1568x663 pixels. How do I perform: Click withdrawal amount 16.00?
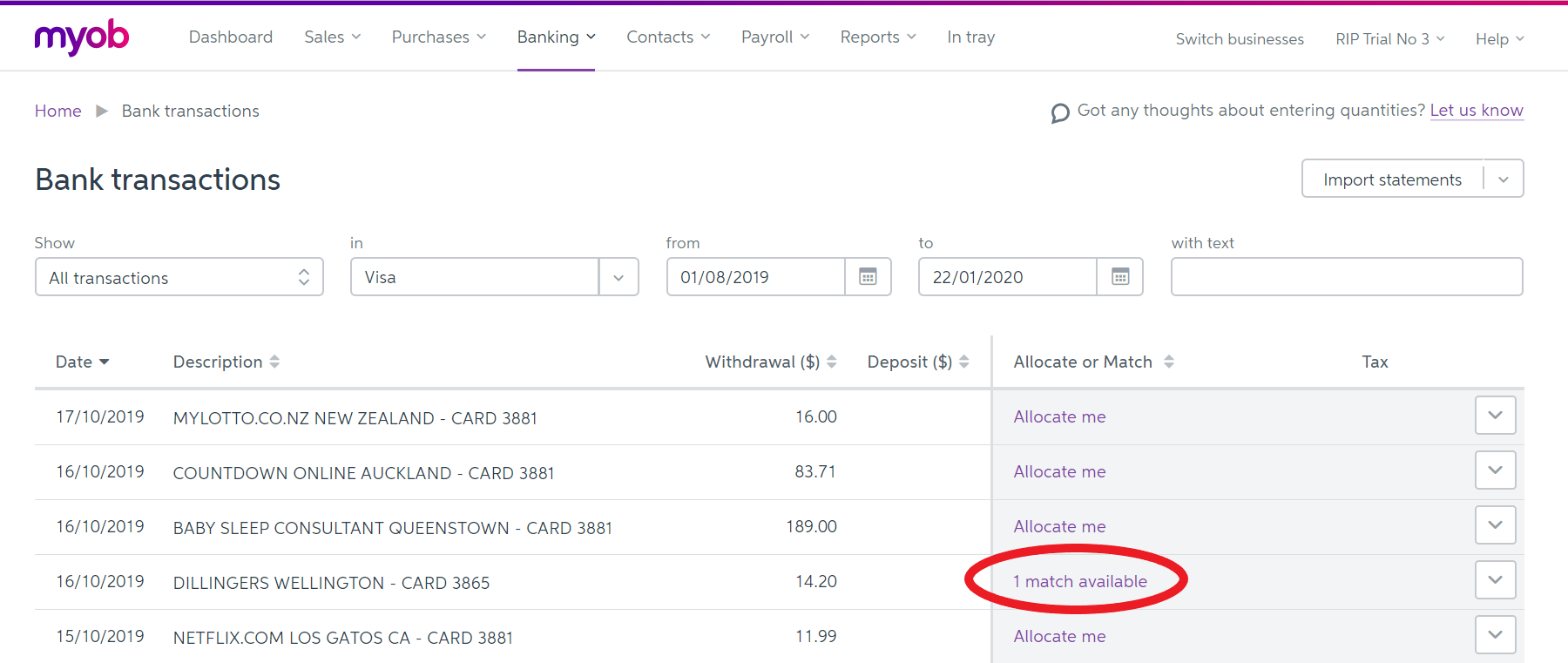tap(816, 416)
